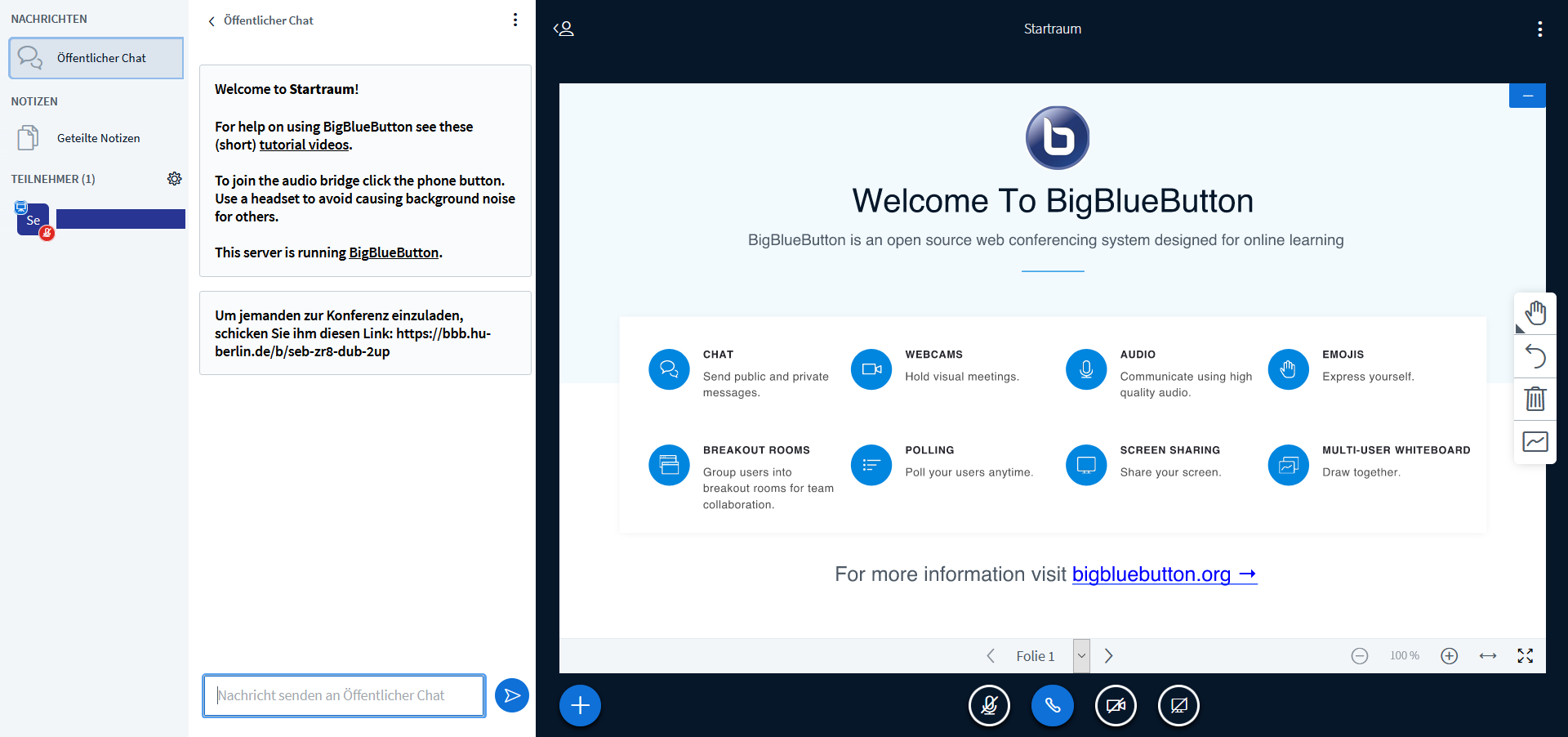The height and width of the screenshot is (737, 1568).
Task: Open participants settings gear next to Teilnehmer
Action: [174, 179]
